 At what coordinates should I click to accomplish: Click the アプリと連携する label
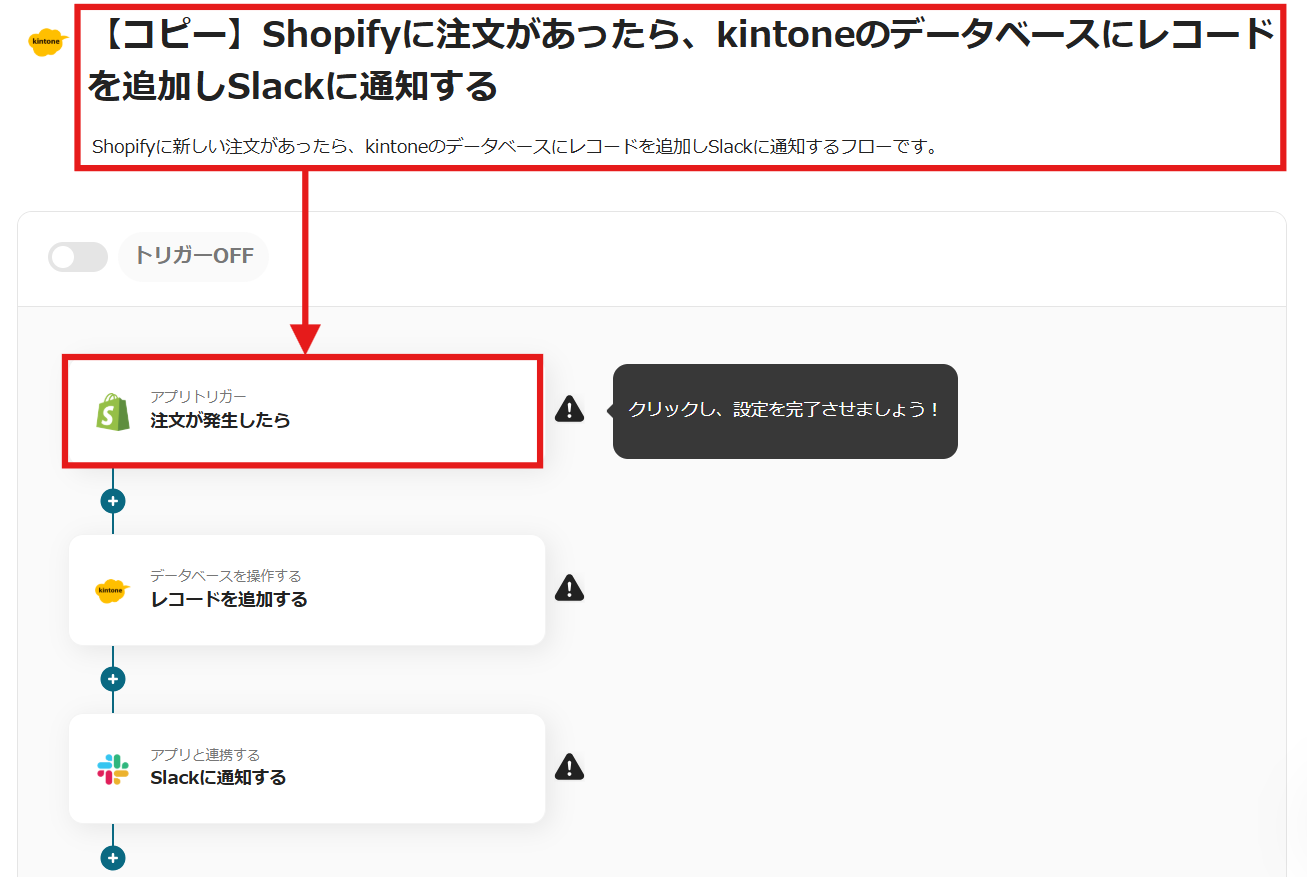[205, 755]
